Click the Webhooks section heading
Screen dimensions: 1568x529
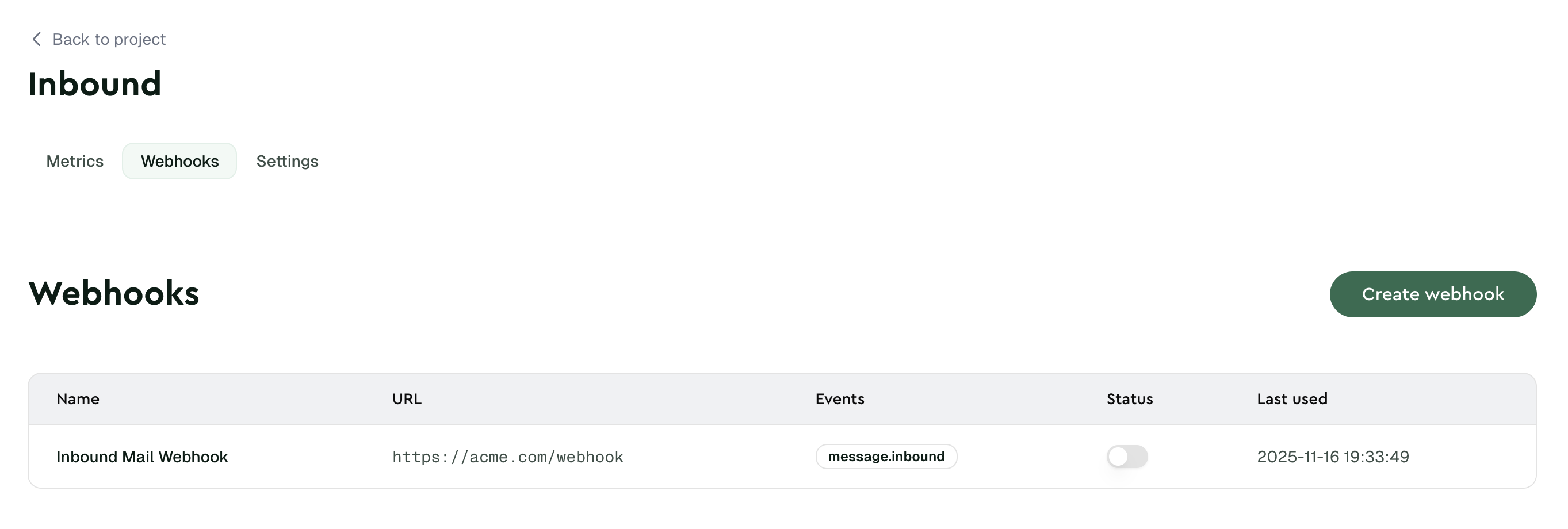[x=114, y=293]
